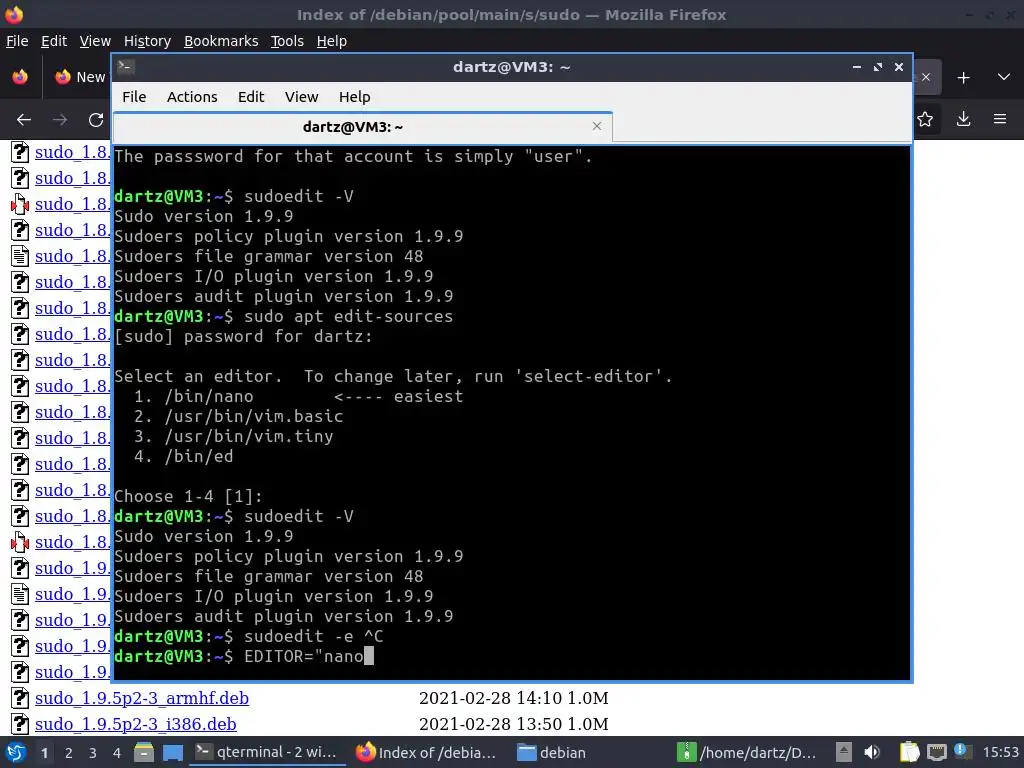Viewport: 1024px width, 768px height.
Task: Select the dartz@VM3 terminal tab
Action: pos(362,127)
